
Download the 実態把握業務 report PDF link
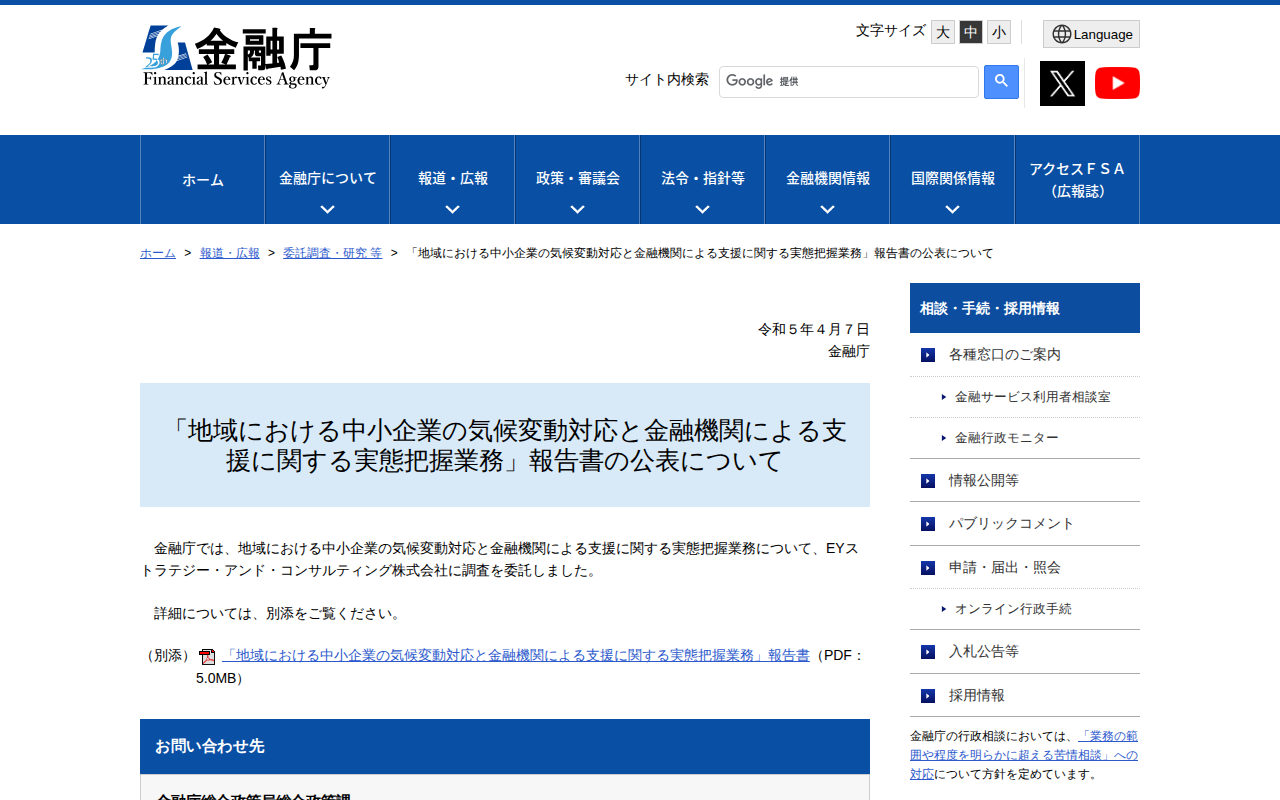[x=516, y=655]
